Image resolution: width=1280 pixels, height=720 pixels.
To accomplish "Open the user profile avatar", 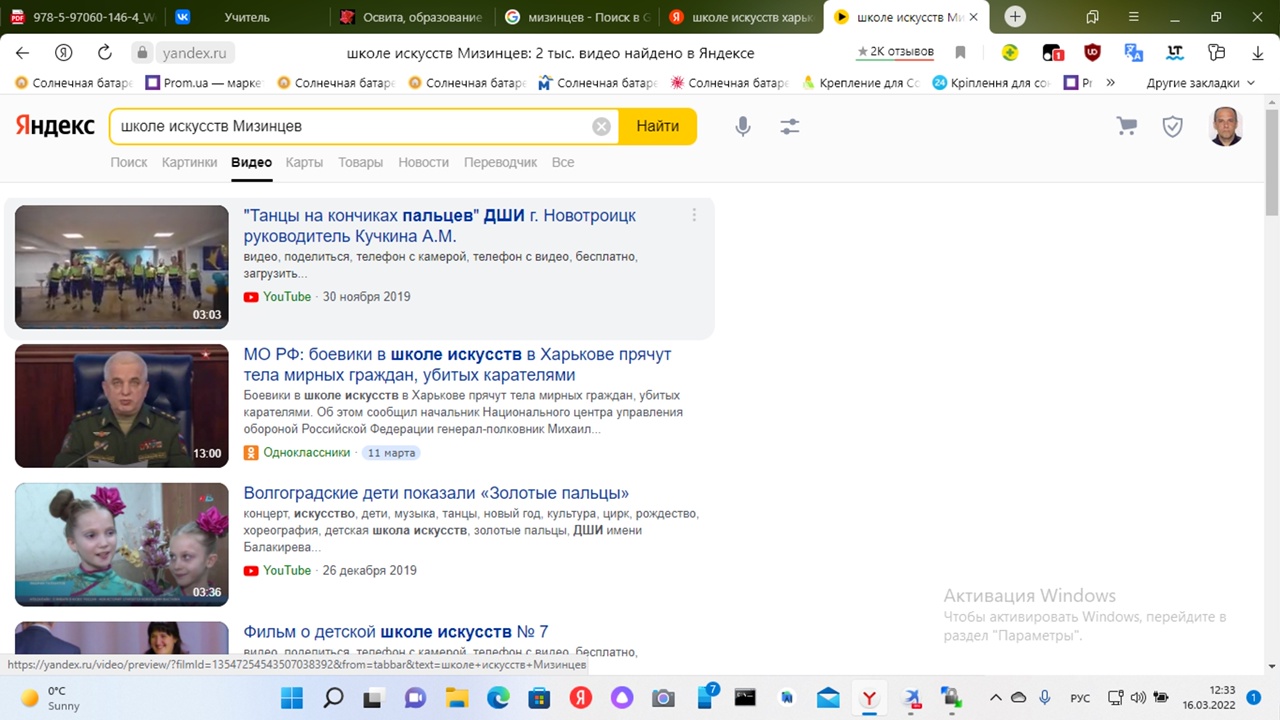I will pyautogui.click(x=1225, y=127).
